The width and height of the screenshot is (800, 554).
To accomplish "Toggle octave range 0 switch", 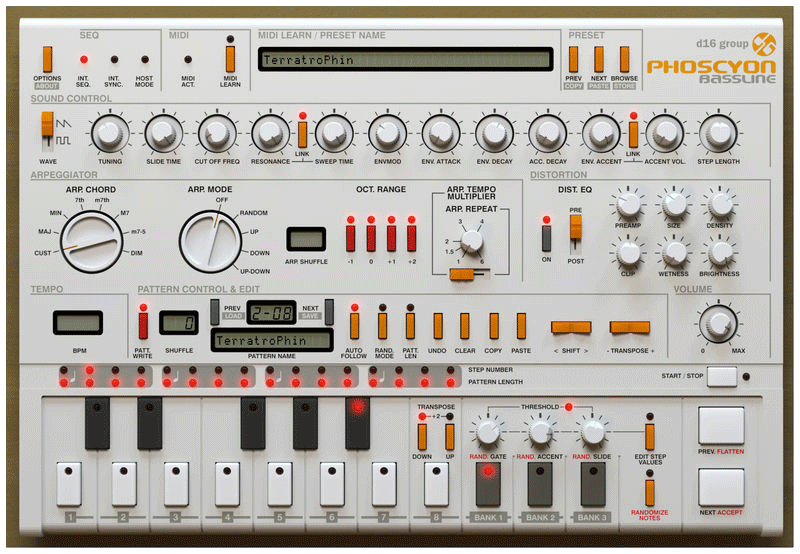I will [x=371, y=238].
